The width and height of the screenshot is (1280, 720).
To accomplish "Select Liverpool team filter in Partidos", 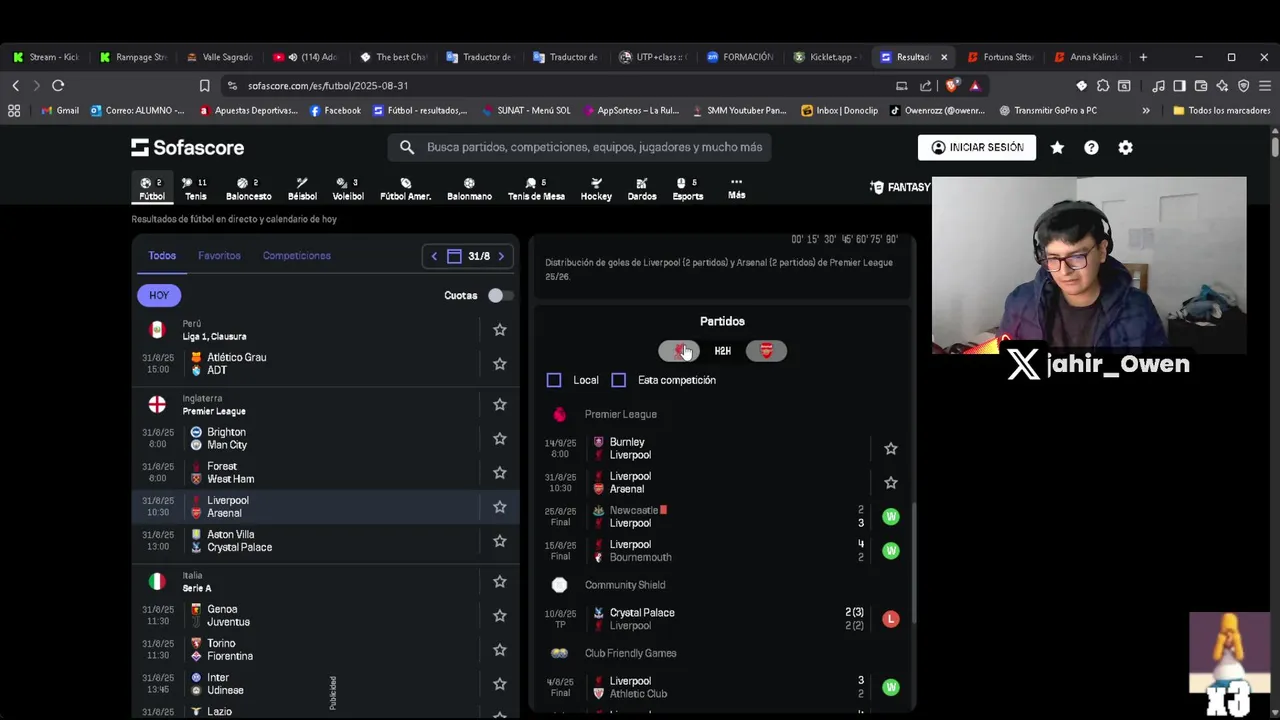I will [679, 351].
